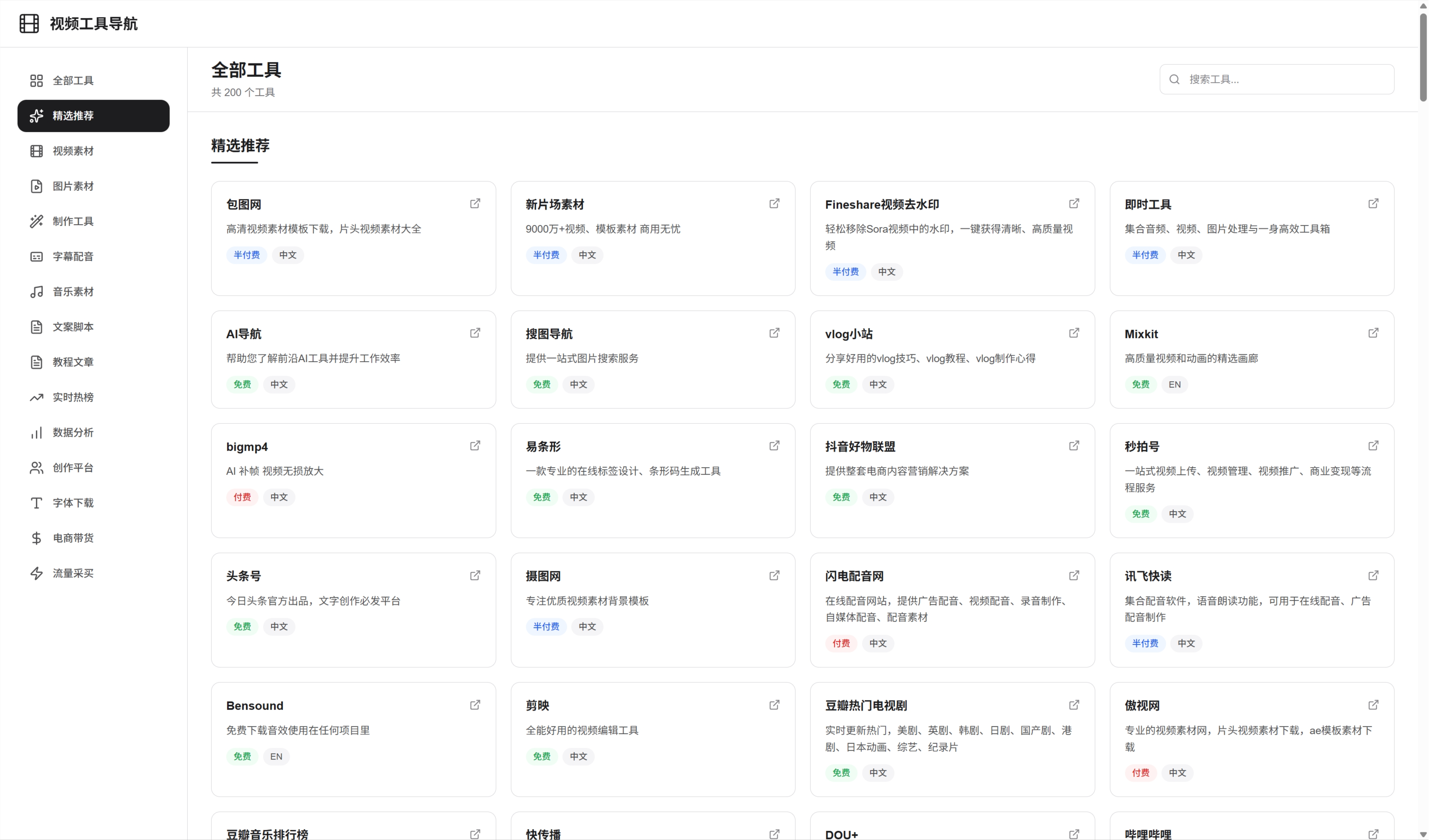Click the 抖音好物联盟 card title
Viewport: 1429px width, 840px height.
coord(860,447)
